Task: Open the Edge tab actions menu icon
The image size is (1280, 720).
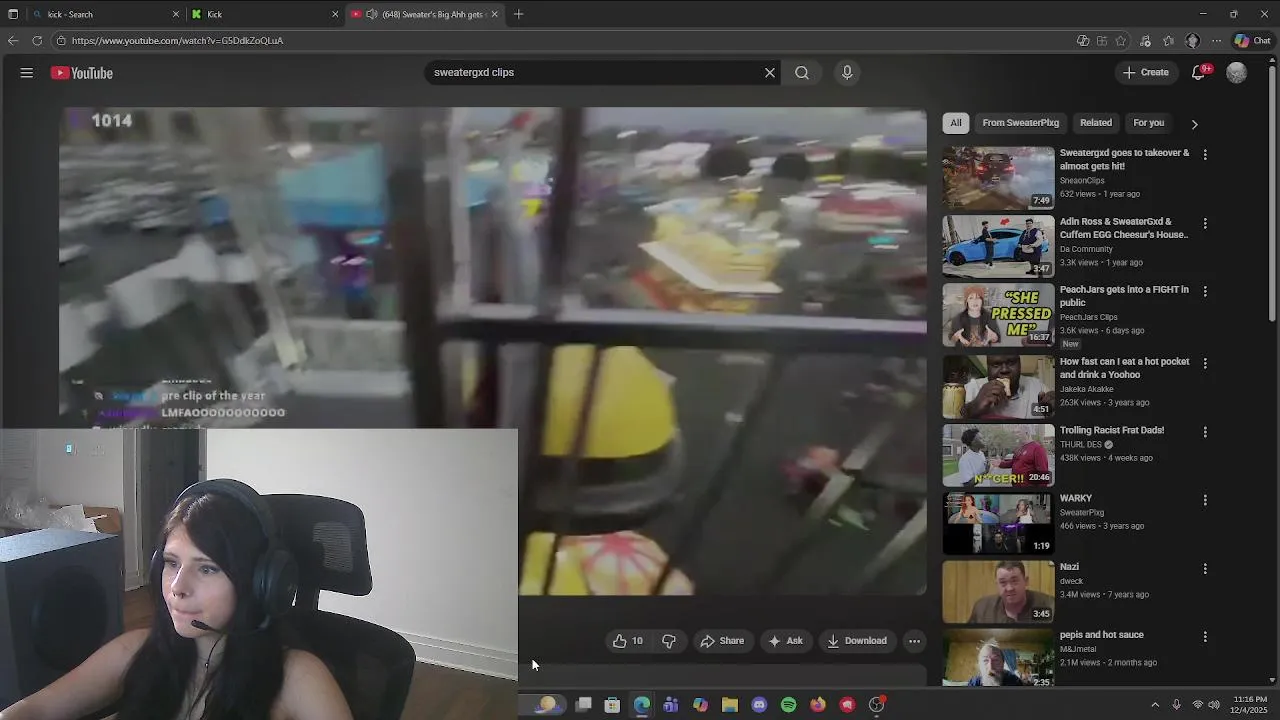Action: [x=13, y=14]
